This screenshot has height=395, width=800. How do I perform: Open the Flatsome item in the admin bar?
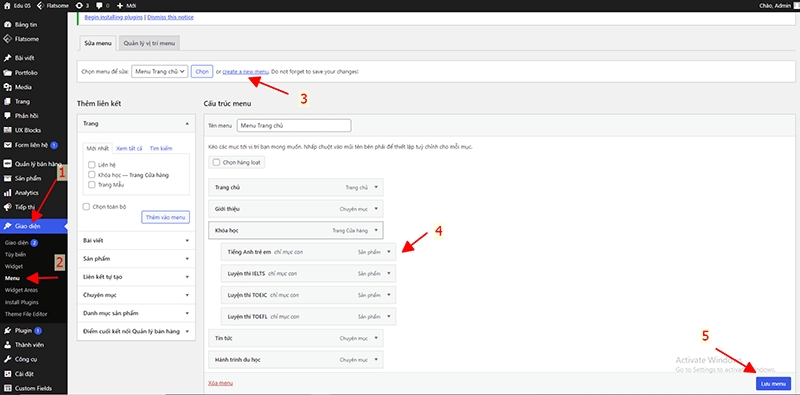(53, 6)
